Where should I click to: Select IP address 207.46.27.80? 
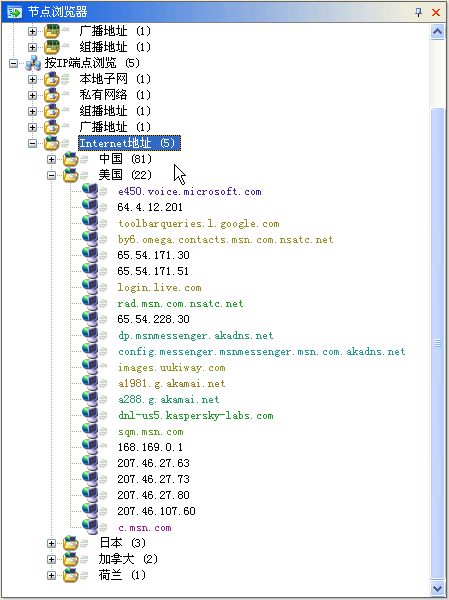click(x=153, y=495)
